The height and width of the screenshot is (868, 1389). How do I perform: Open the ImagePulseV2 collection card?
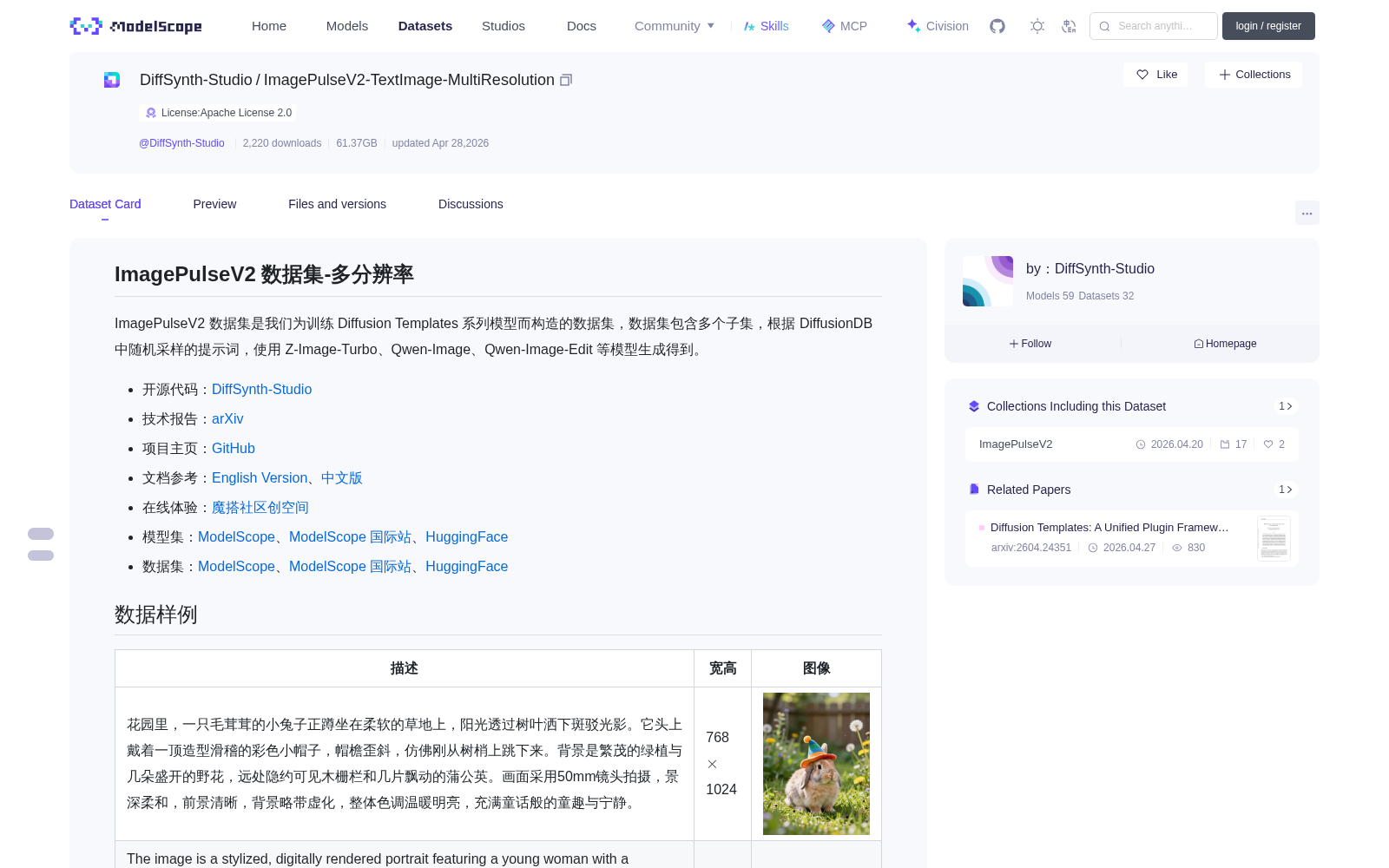coord(1132,444)
